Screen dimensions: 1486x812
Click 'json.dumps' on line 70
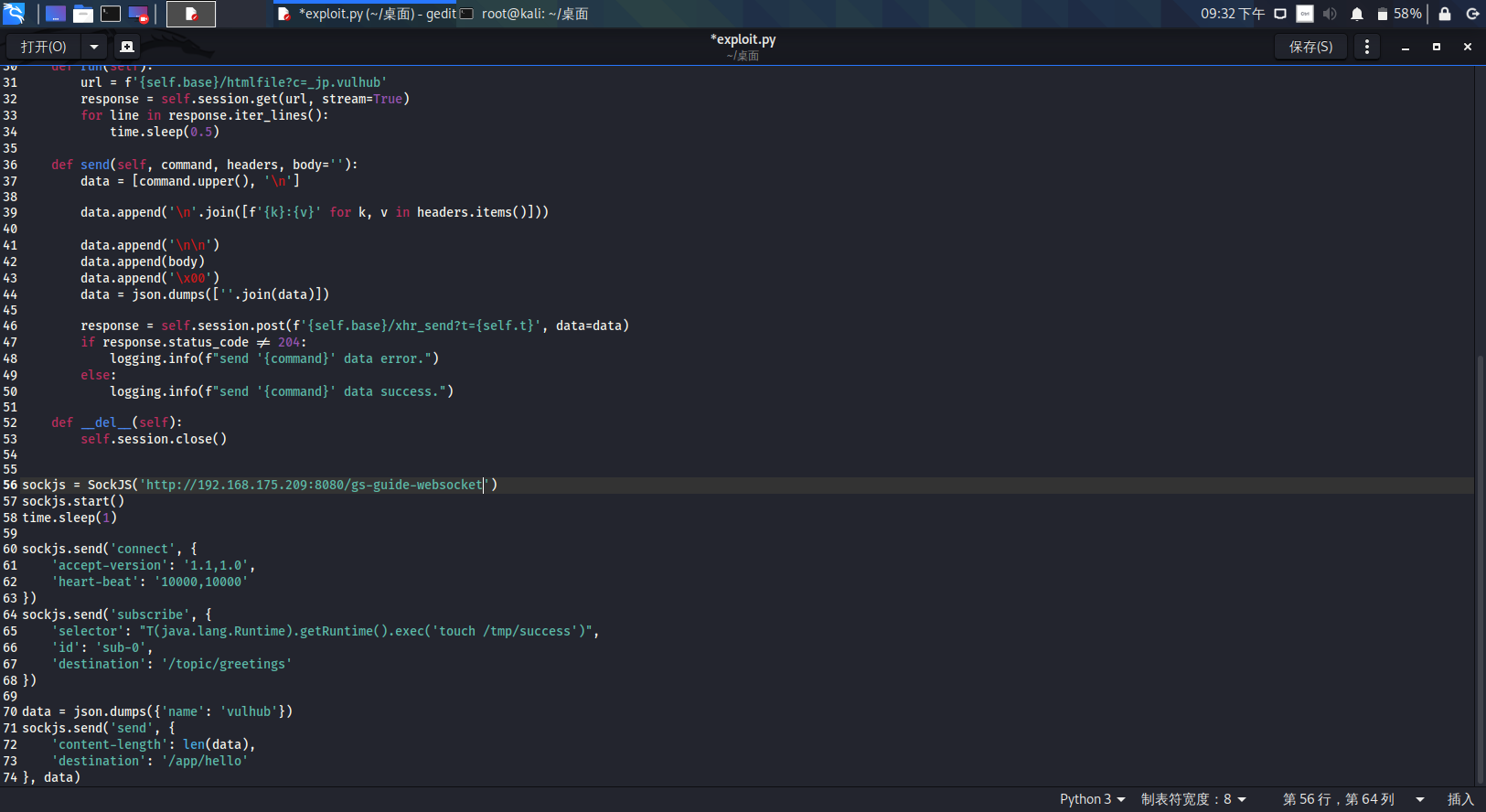[110, 711]
